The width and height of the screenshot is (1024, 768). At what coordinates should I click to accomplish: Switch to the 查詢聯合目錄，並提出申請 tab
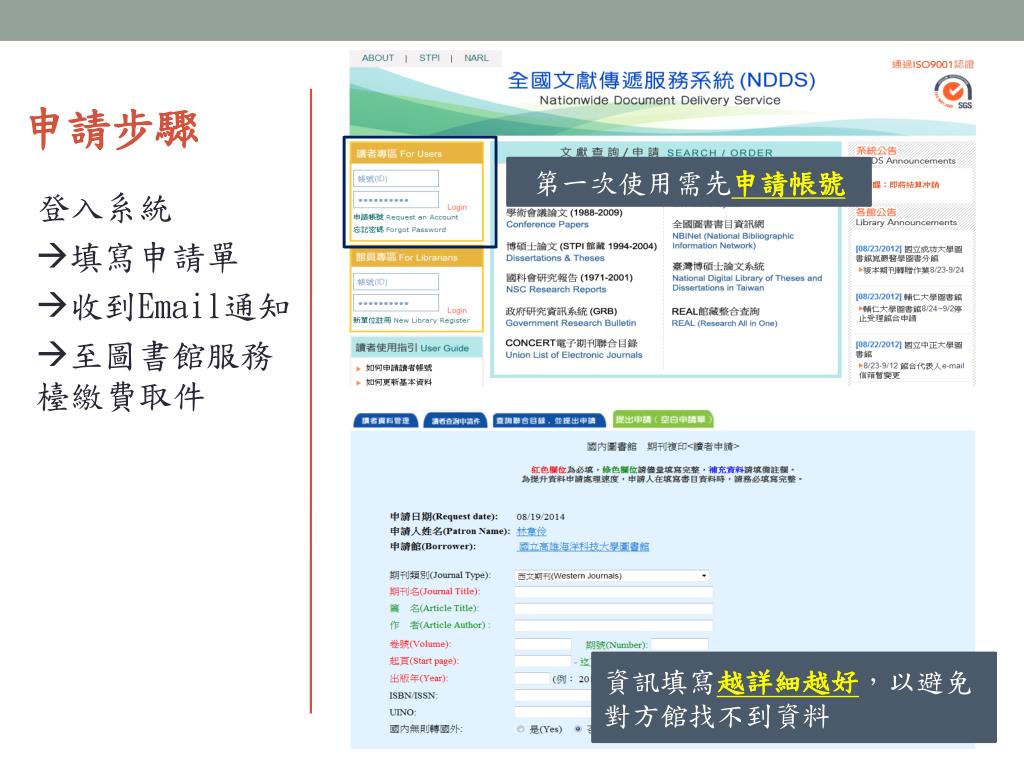coord(547,421)
